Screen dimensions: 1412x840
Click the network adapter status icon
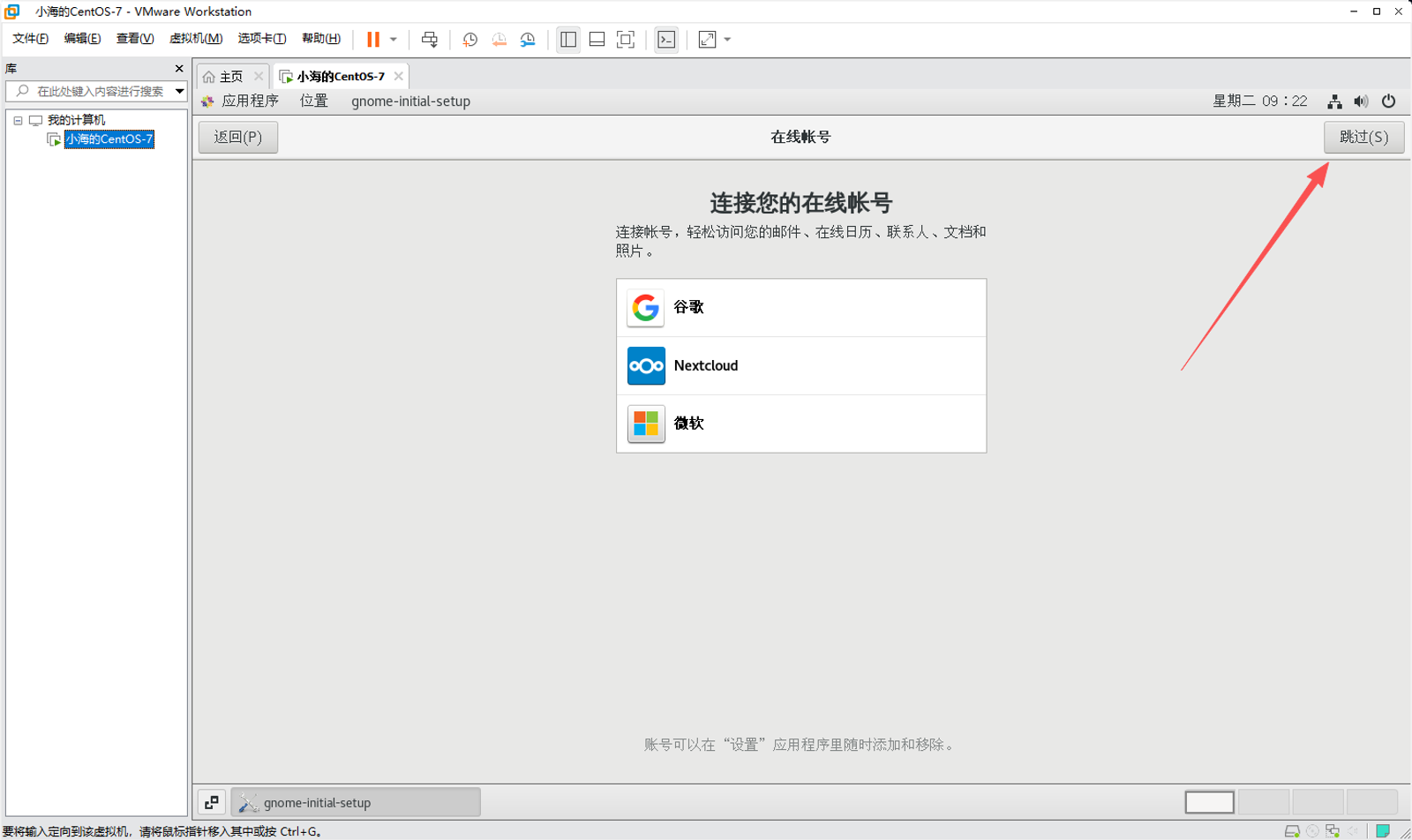(1333, 831)
